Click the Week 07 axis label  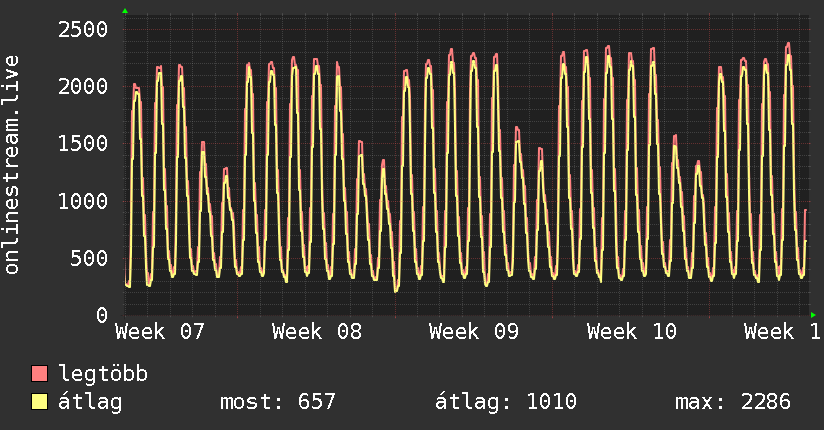[x=160, y=332]
